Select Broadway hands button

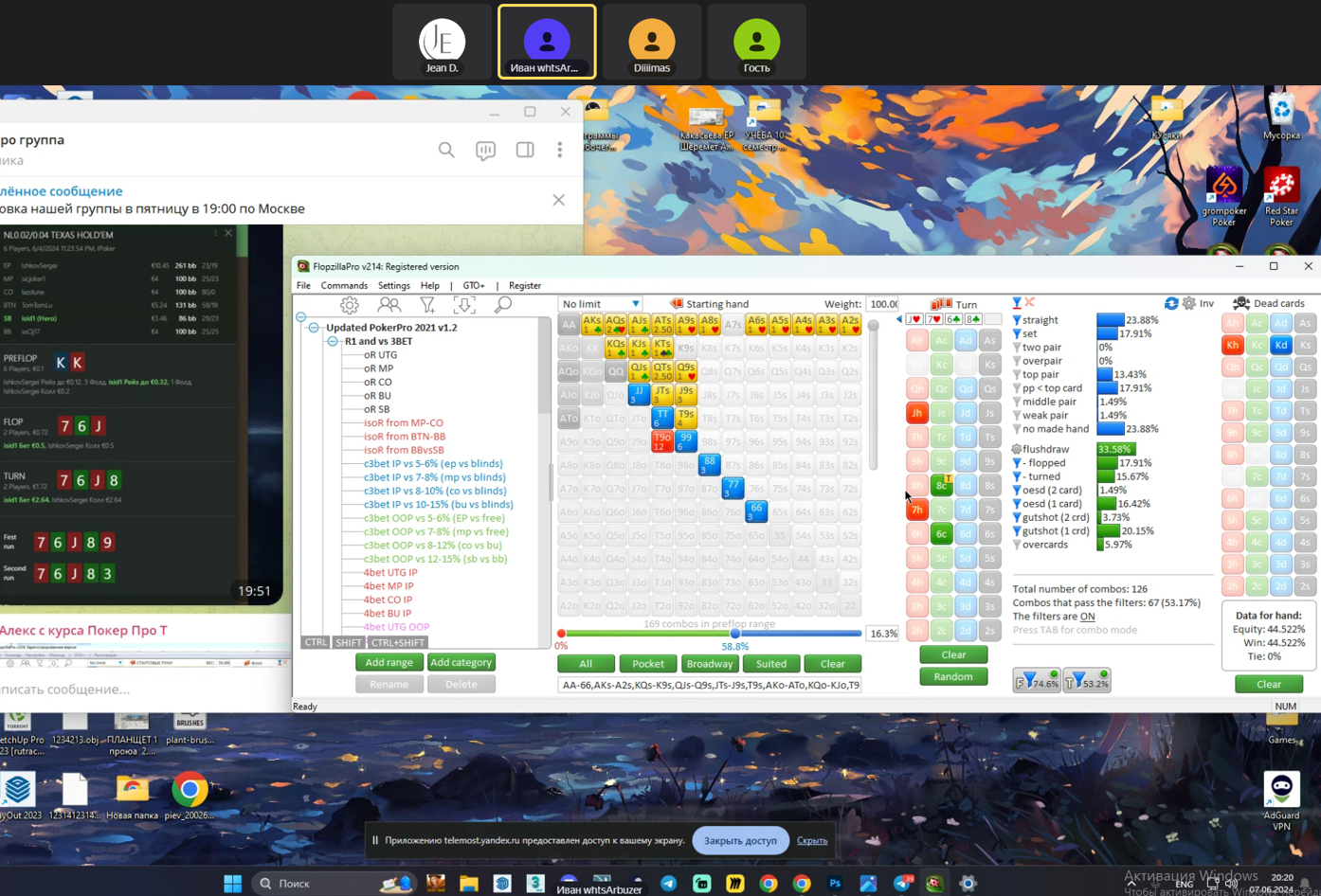click(709, 664)
